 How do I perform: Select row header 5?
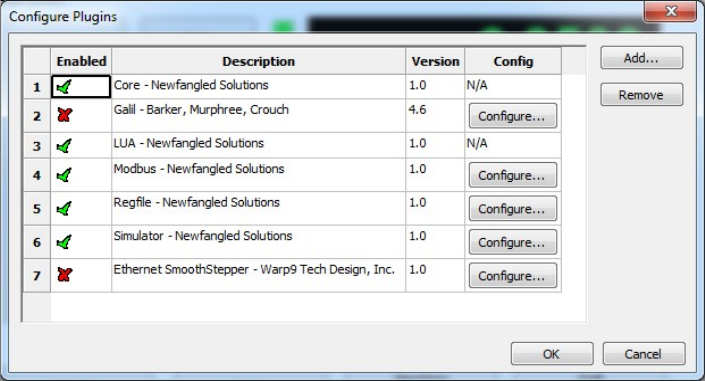(37, 209)
